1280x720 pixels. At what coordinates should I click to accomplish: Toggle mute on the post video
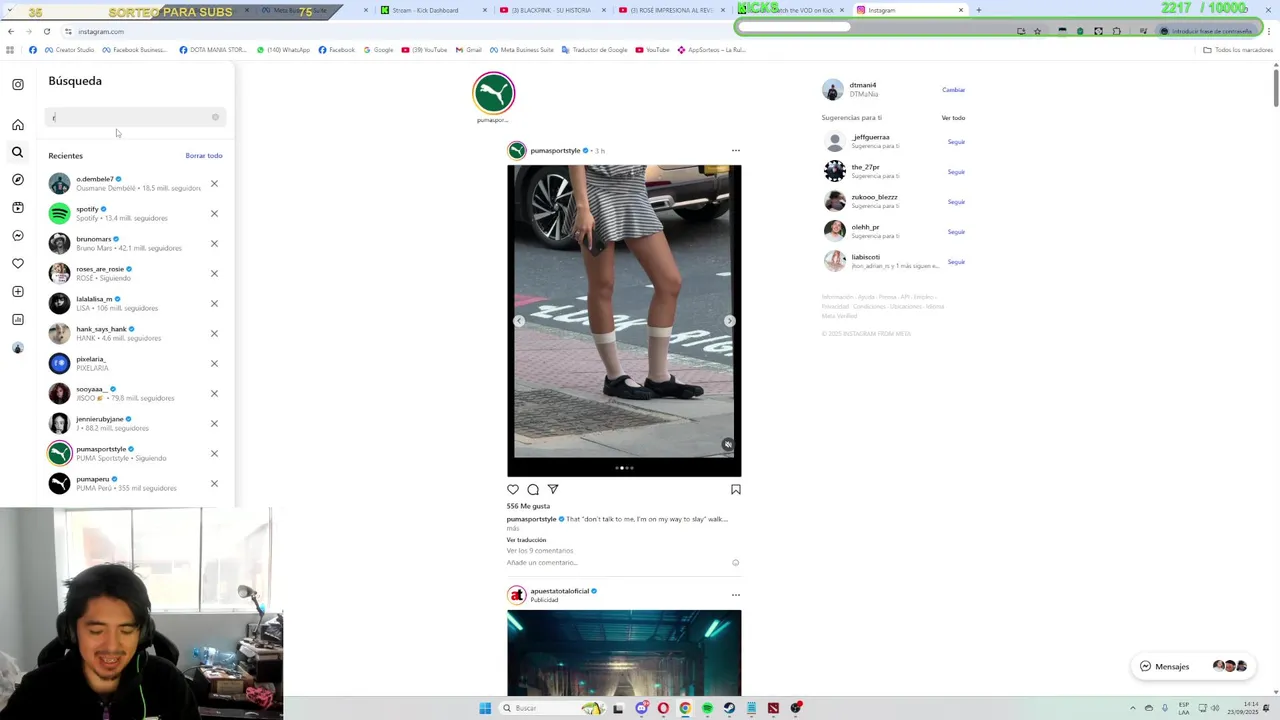click(728, 445)
